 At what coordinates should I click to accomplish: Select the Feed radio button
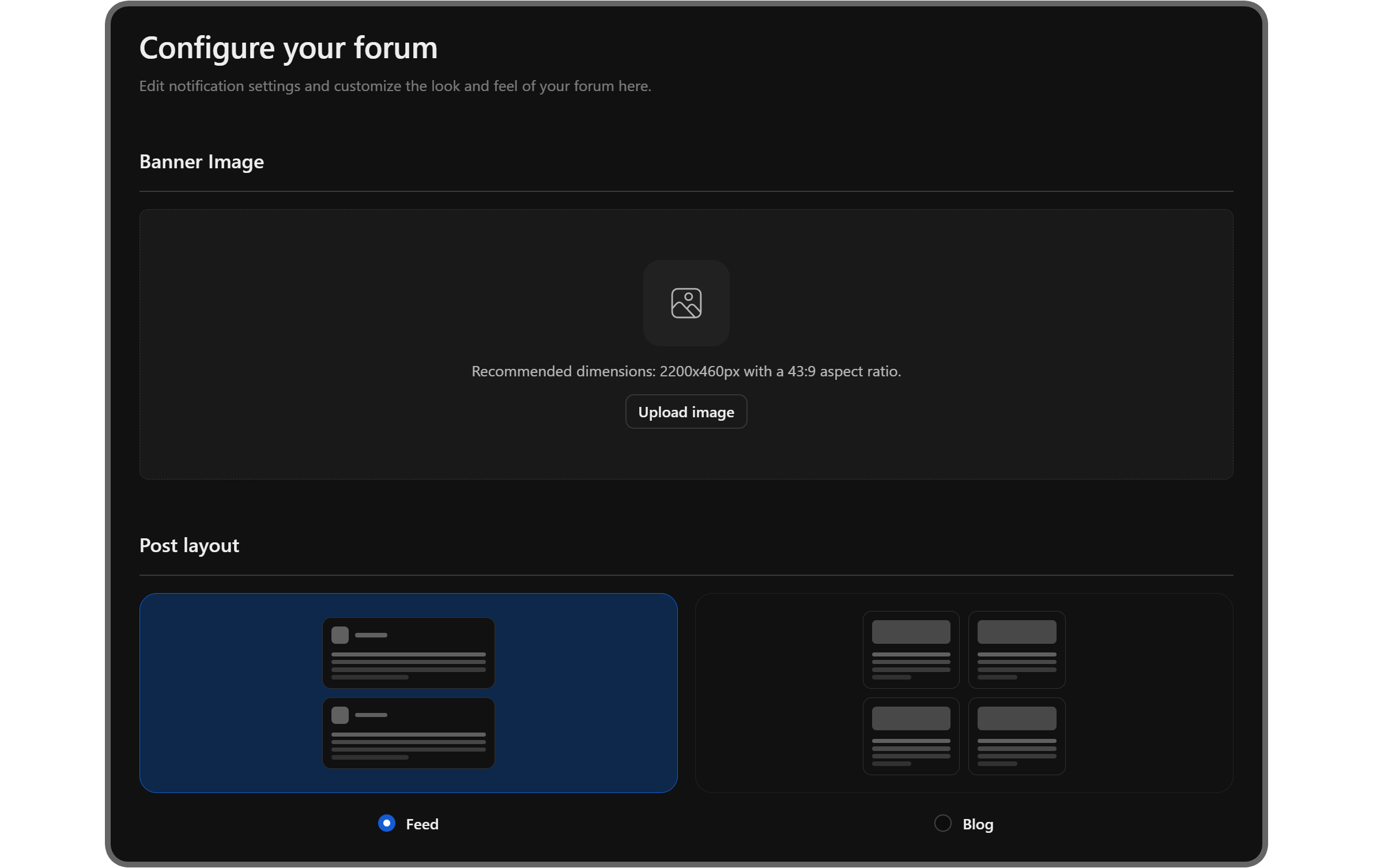tap(387, 824)
